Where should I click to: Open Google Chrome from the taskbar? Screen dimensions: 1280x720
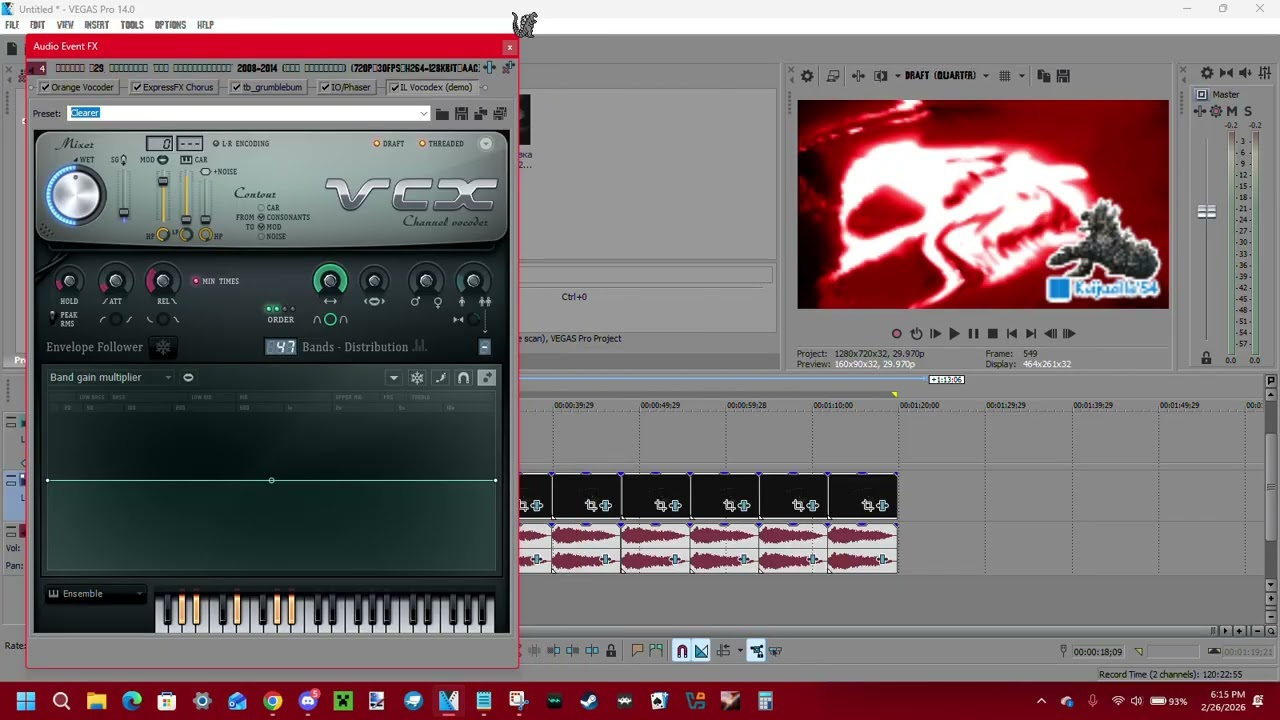click(x=272, y=701)
